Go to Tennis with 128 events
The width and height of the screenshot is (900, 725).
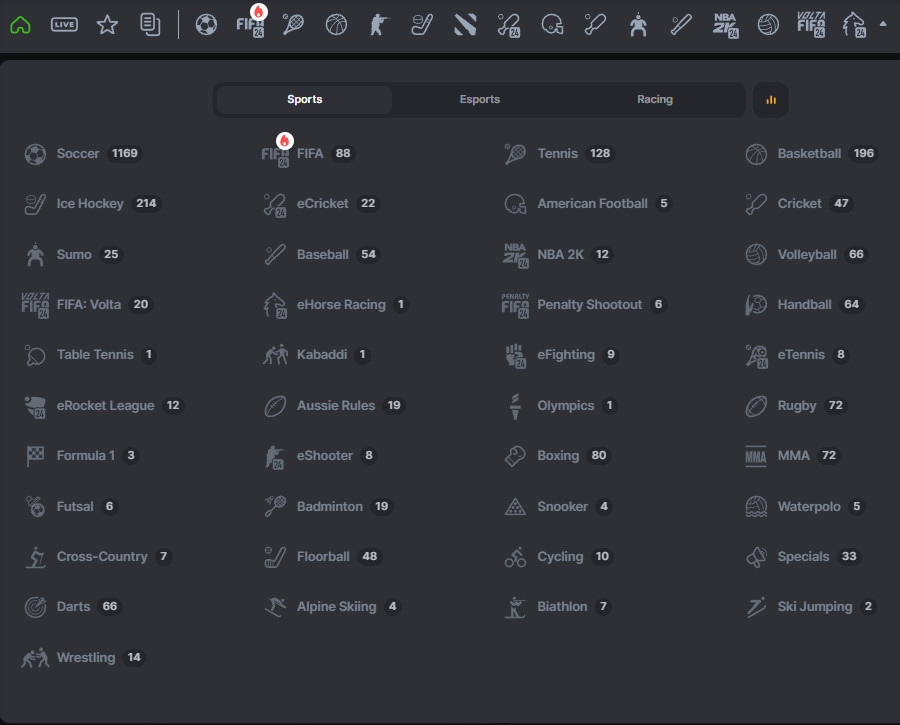557,154
